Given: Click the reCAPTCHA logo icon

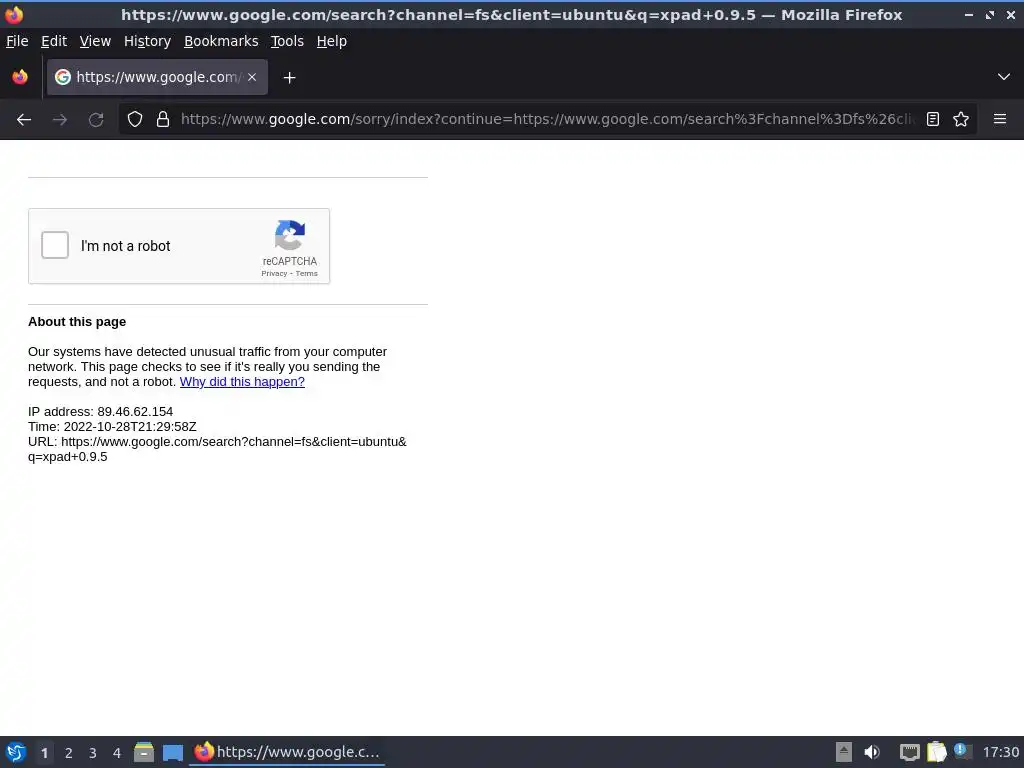Looking at the screenshot, I should pos(290,235).
